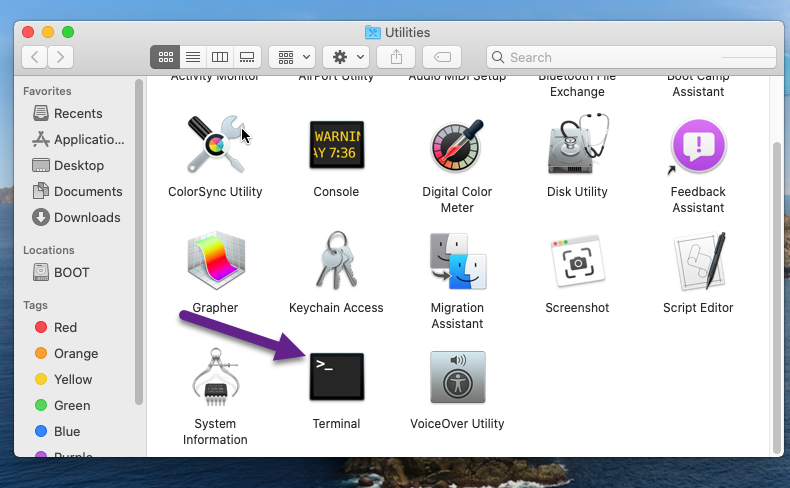Image resolution: width=790 pixels, height=488 pixels.
Task: Select the Screenshot app icon
Action: (x=577, y=261)
